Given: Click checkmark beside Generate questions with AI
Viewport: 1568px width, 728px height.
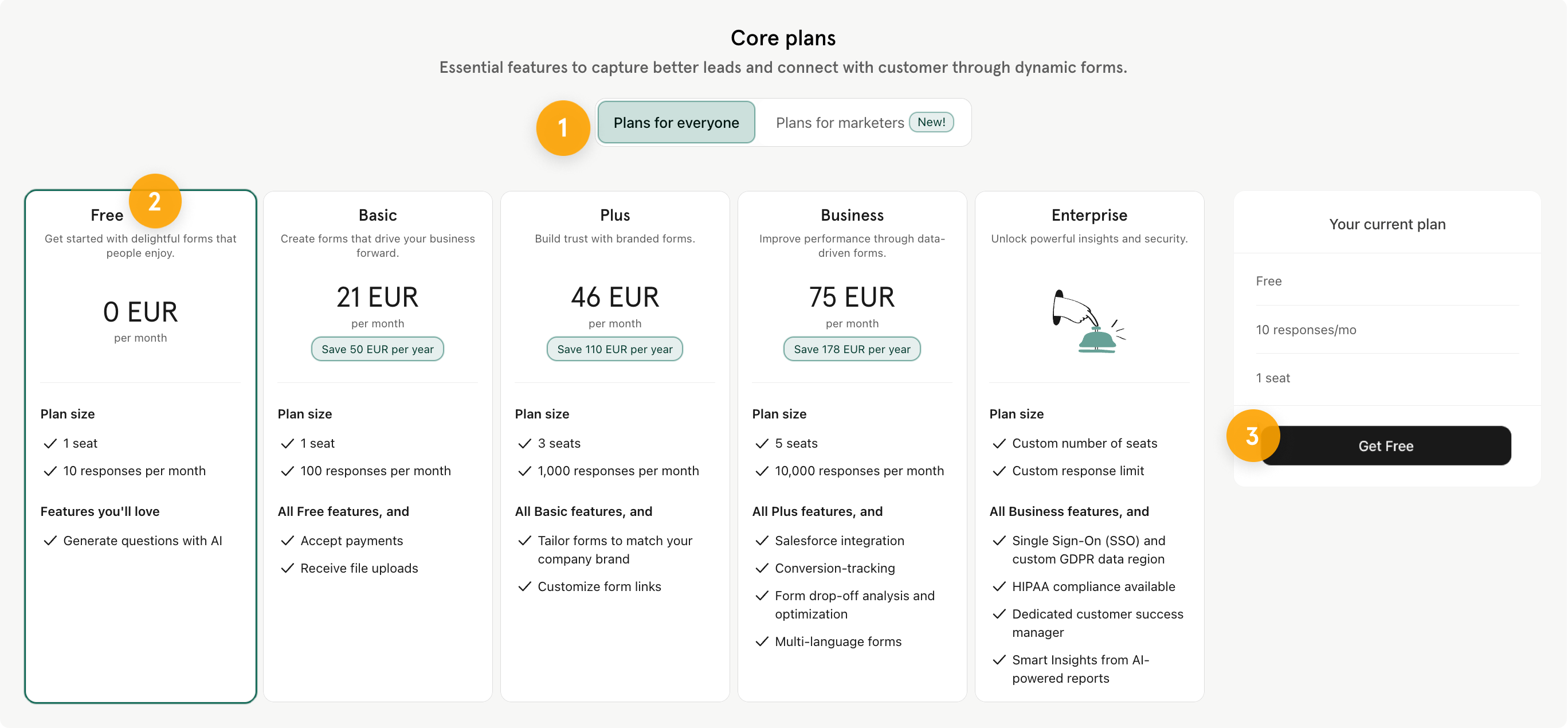Looking at the screenshot, I should click(50, 541).
